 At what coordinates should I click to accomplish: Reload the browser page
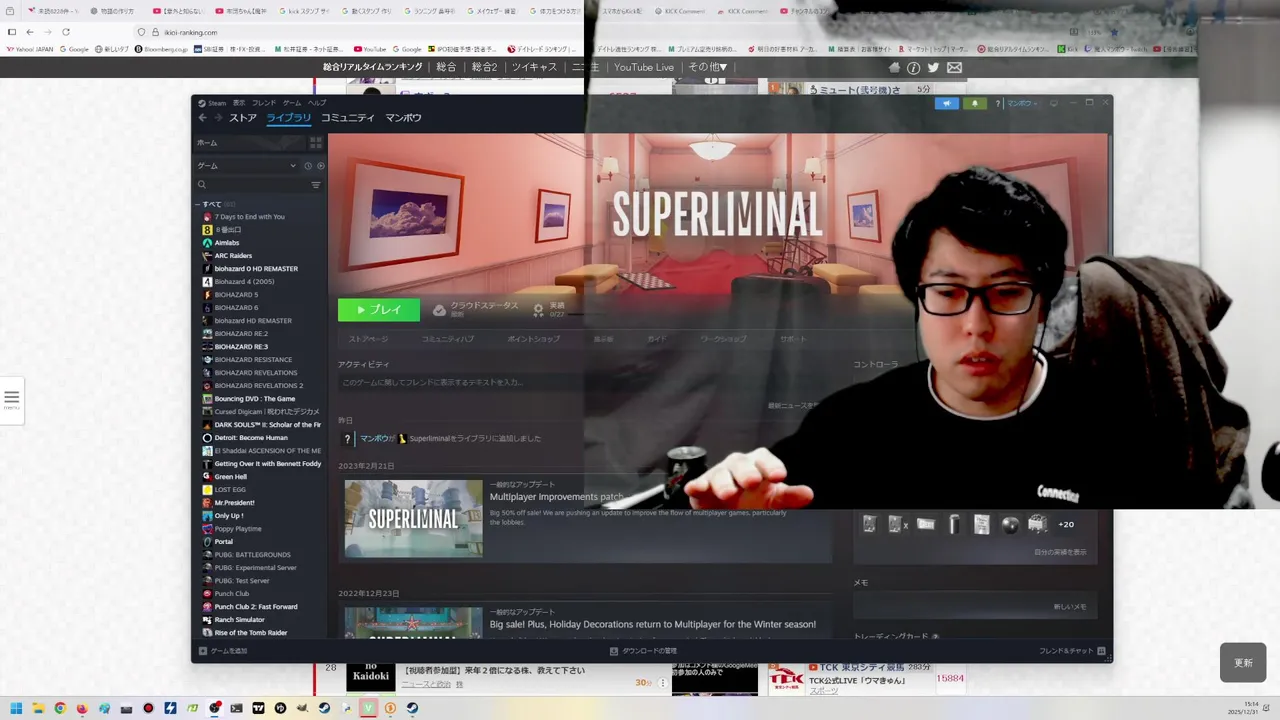pyautogui.click(x=66, y=32)
